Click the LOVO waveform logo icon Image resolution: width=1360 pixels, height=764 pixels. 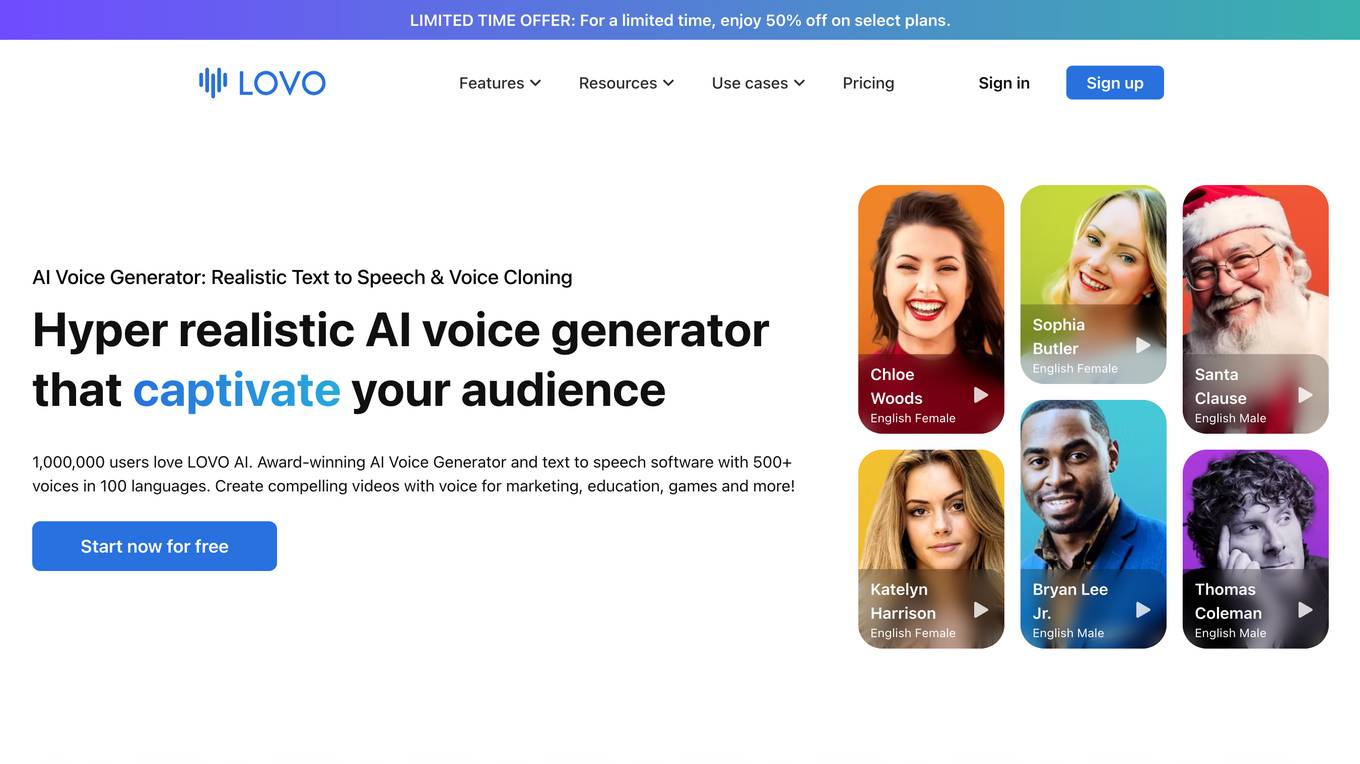coord(213,82)
